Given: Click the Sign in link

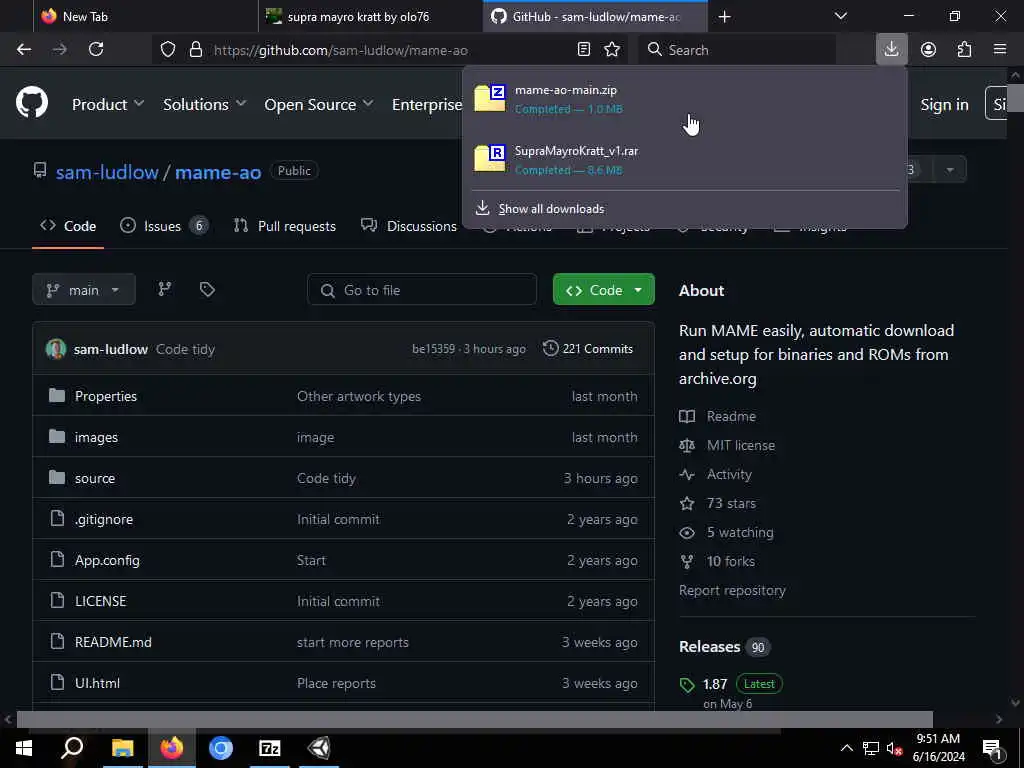Looking at the screenshot, I should point(944,104).
